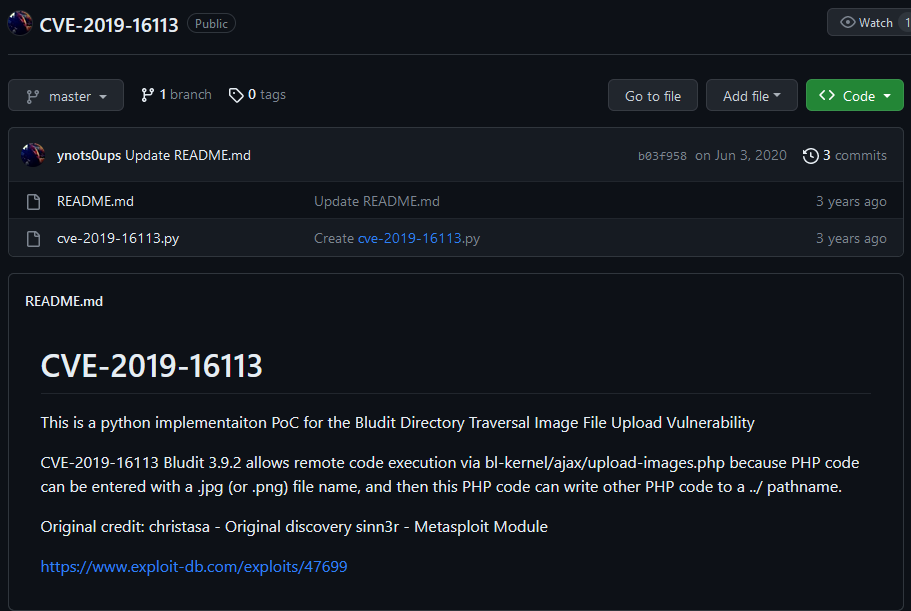
Task: Click the Public visibility badge
Action: click(x=211, y=24)
